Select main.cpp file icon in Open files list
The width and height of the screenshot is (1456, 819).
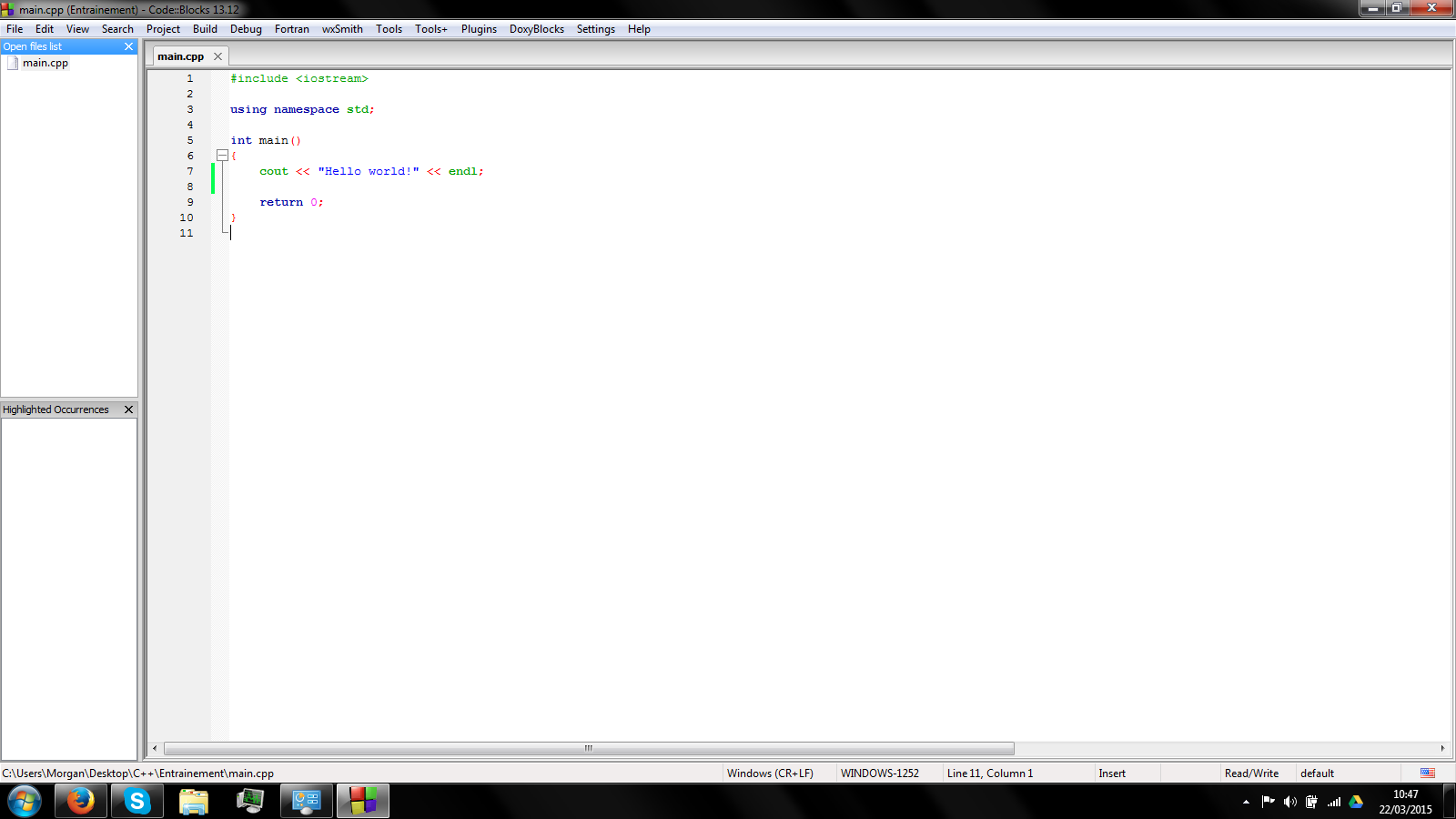[13, 63]
